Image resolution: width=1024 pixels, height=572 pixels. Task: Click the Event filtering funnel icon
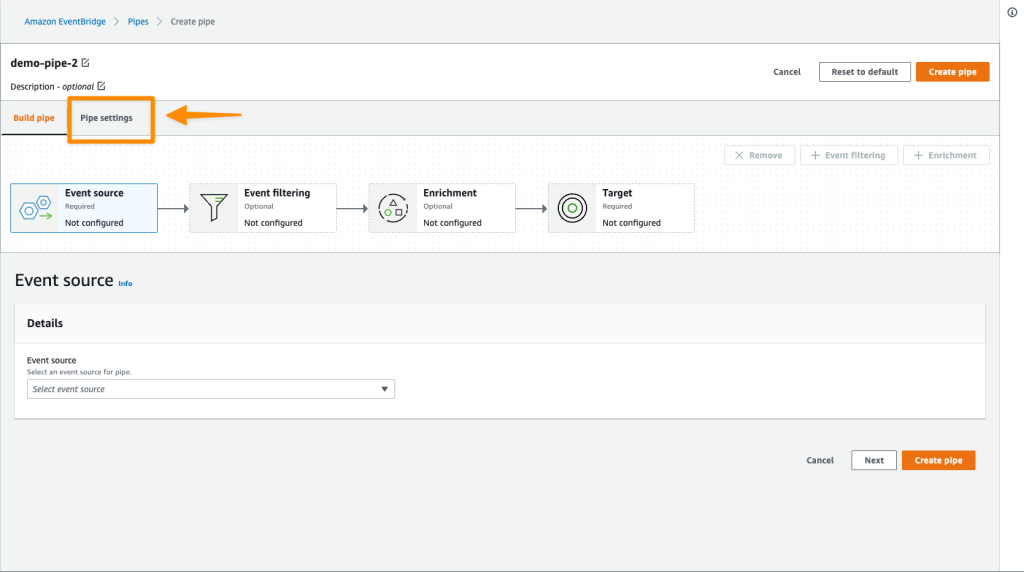click(214, 208)
